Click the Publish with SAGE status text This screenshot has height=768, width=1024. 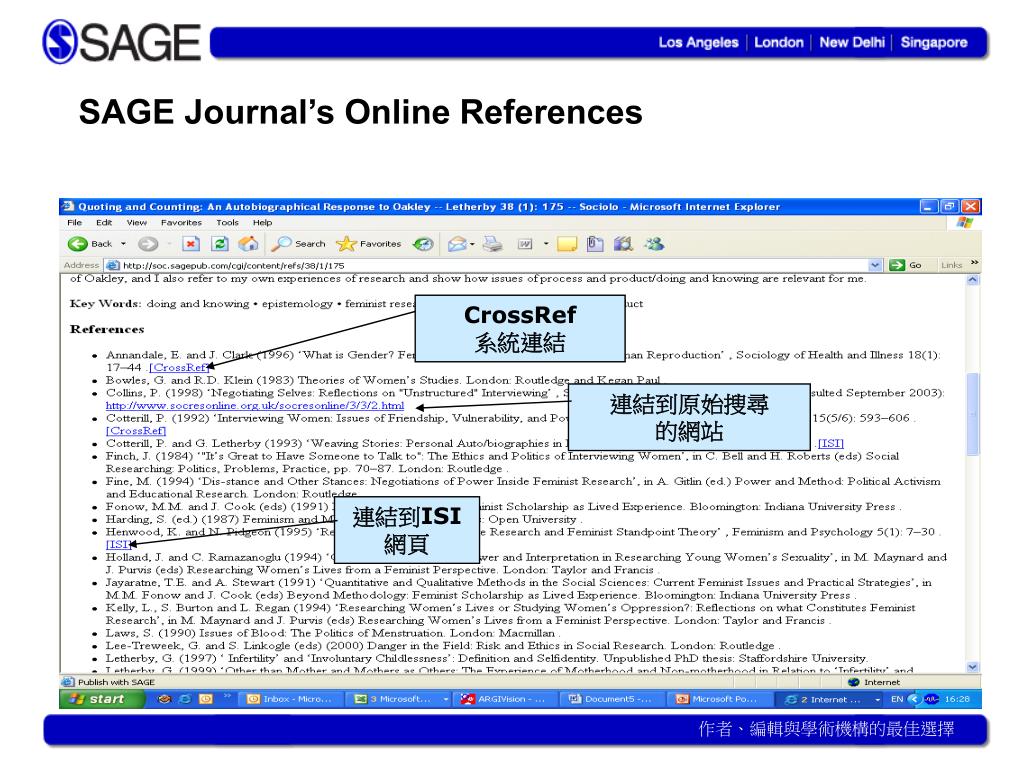(x=116, y=682)
